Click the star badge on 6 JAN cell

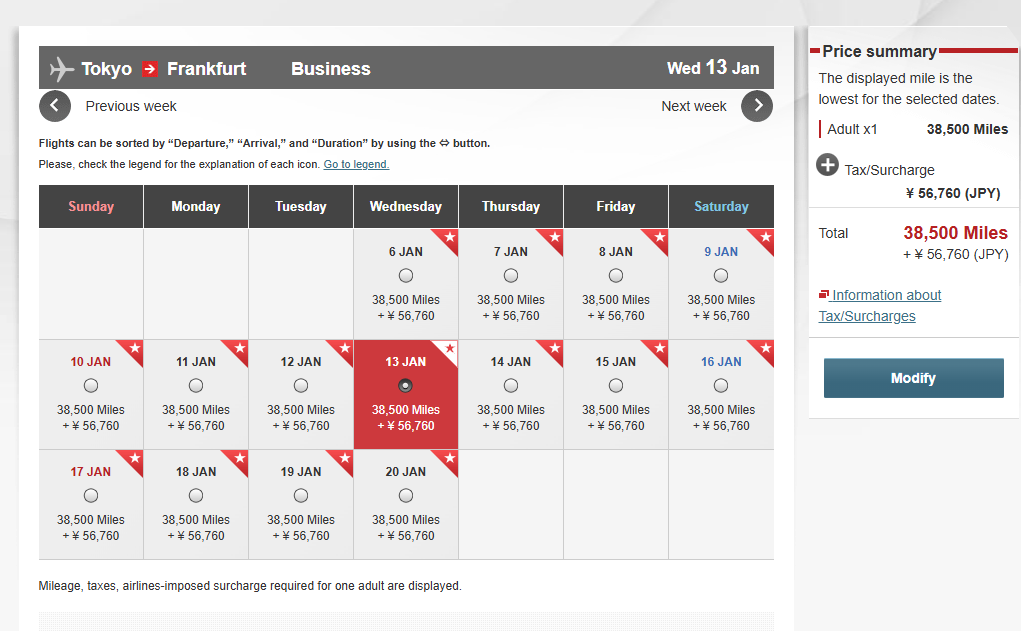coord(447,240)
